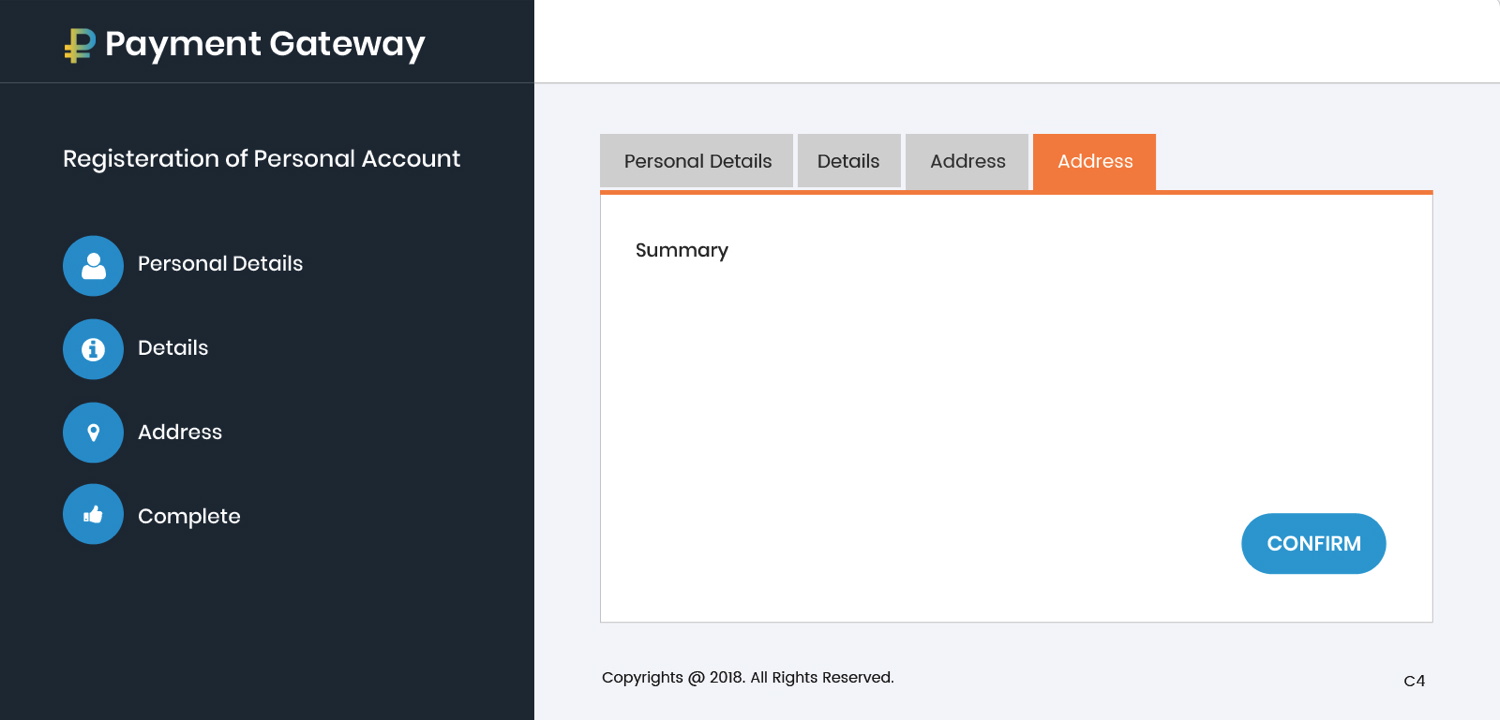The height and width of the screenshot is (720, 1500).
Task: Switch to the Personal Details tab
Action: (x=697, y=161)
